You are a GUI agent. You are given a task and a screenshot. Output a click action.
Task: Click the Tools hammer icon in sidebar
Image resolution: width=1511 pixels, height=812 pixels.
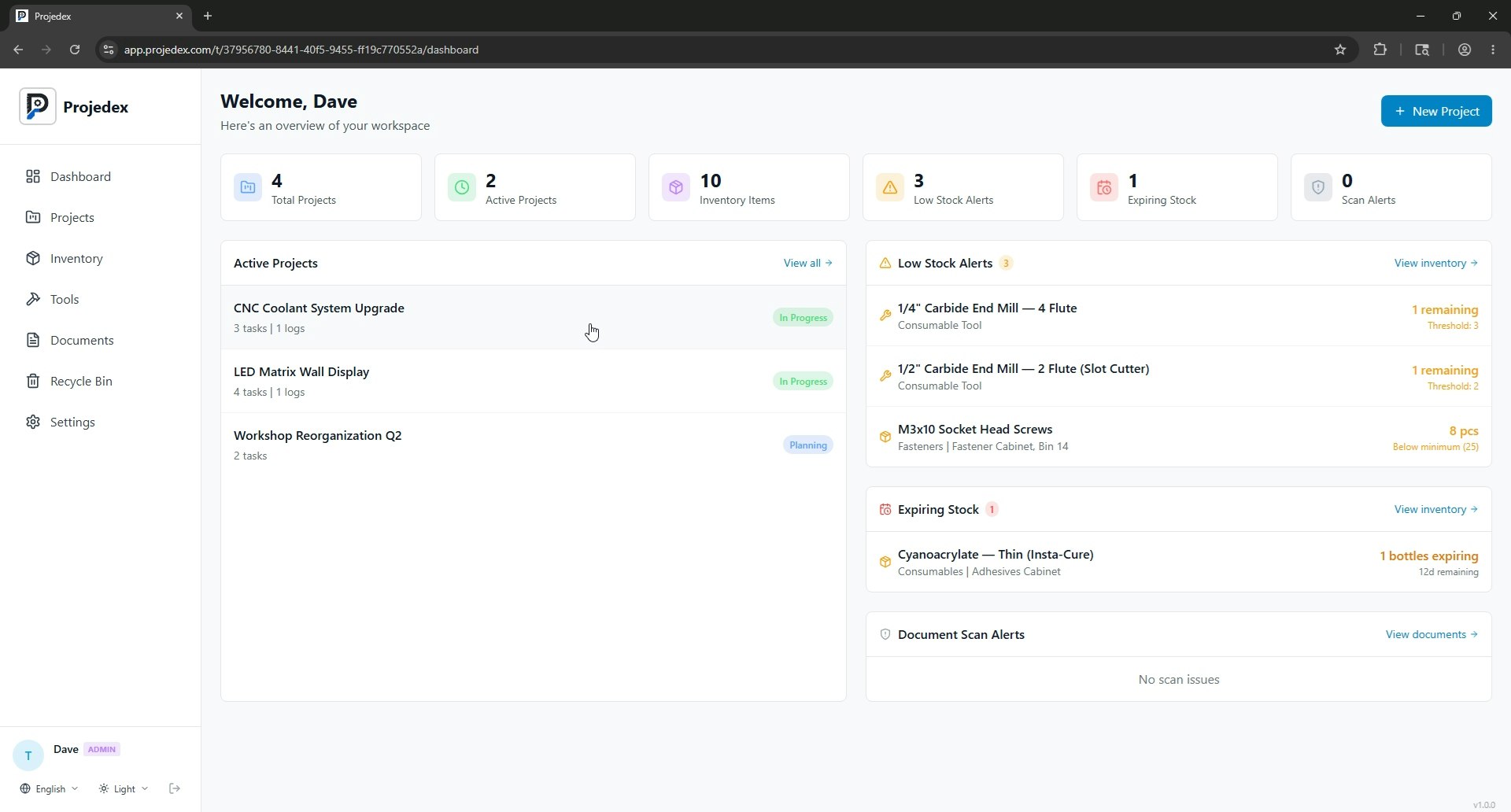coord(33,299)
